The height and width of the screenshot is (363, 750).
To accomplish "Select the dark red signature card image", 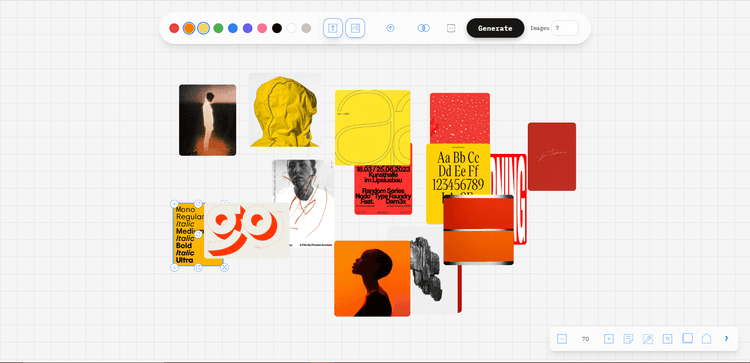I will click(552, 157).
